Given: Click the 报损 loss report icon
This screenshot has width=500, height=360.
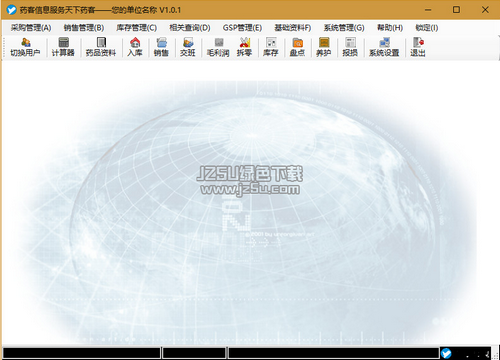Looking at the screenshot, I should [x=350, y=47].
